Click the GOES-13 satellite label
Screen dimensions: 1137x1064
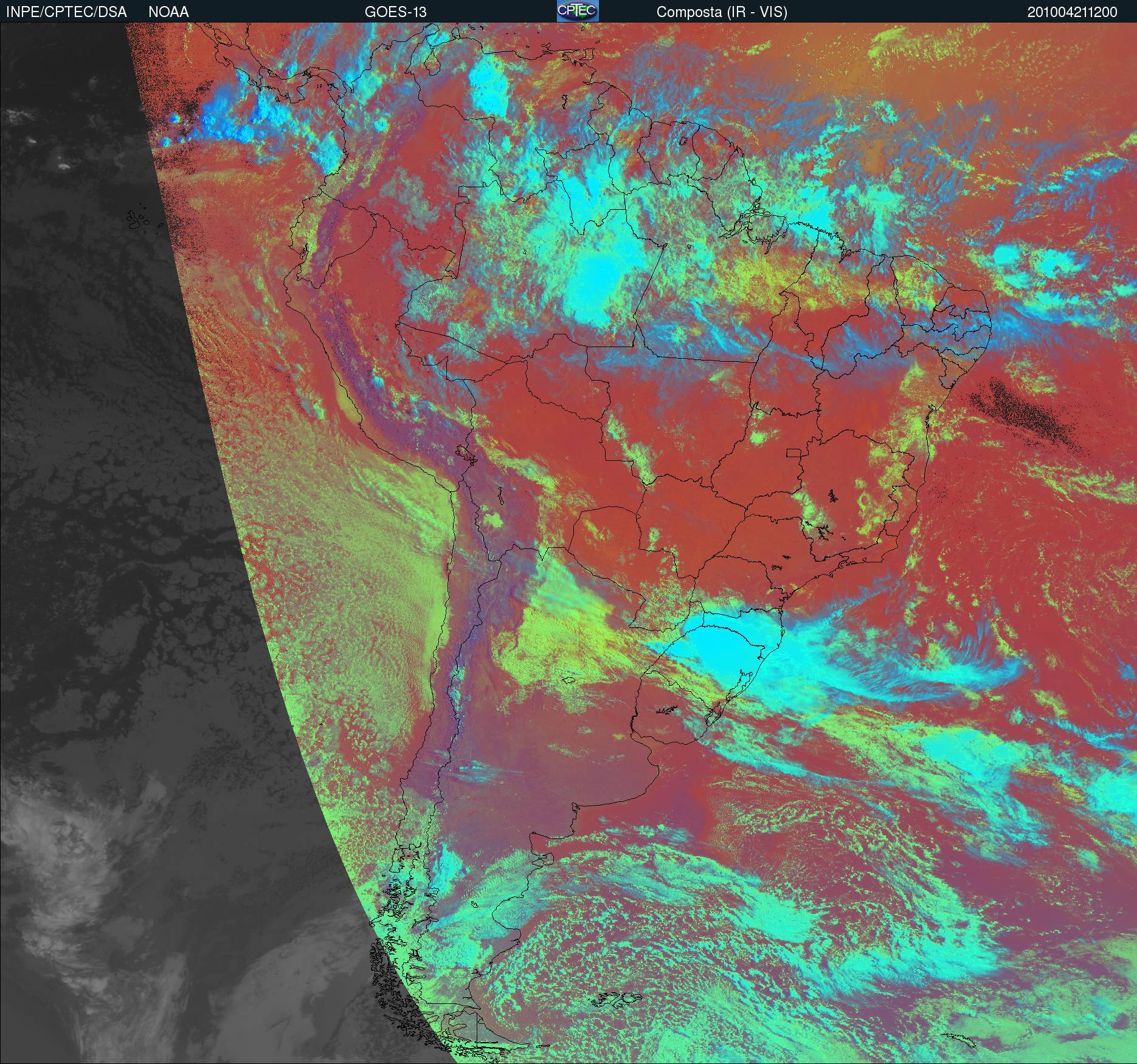[x=395, y=12]
